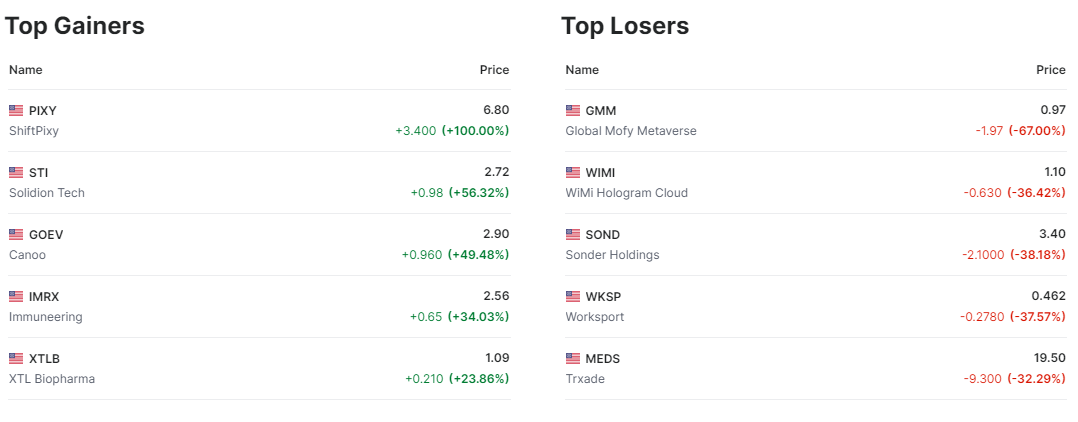Click the flag icon beside GOEV
Image resolution: width=1078 pixels, height=422 pixels.
coord(16,235)
